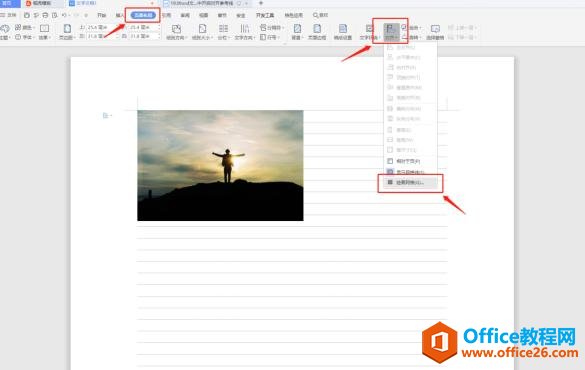Screen dimensions: 585x370
Task: Toggle 'show gridlines' (显示网格线) menu option
Action: coord(406,172)
